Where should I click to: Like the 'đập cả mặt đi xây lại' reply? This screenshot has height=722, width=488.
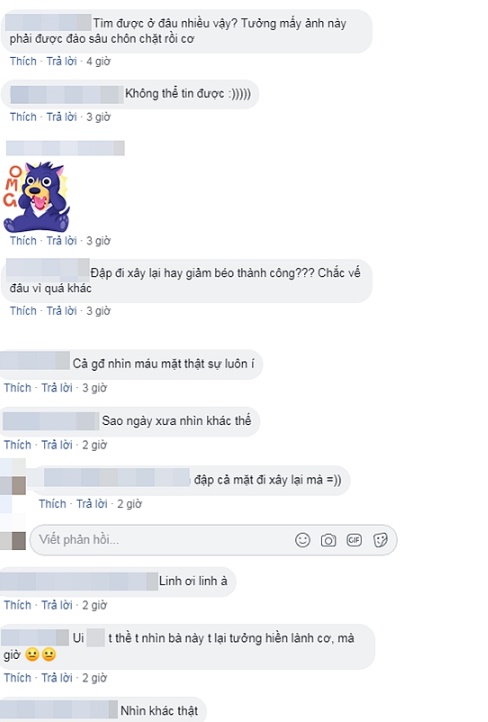[52, 504]
